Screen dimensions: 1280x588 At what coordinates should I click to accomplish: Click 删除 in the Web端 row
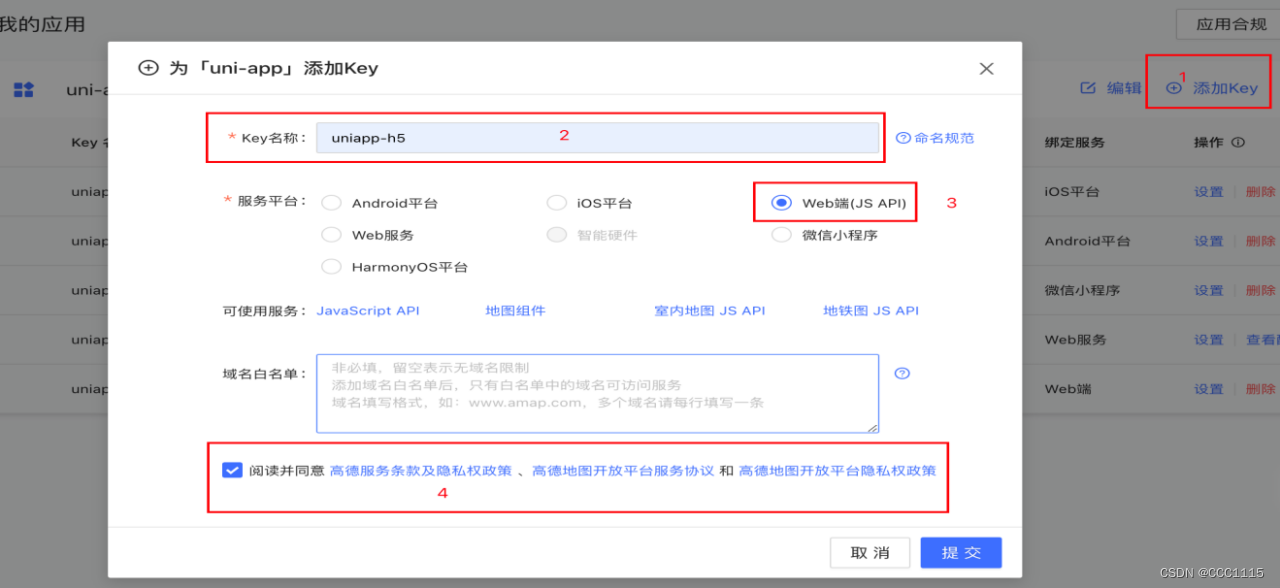point(1261,389)
